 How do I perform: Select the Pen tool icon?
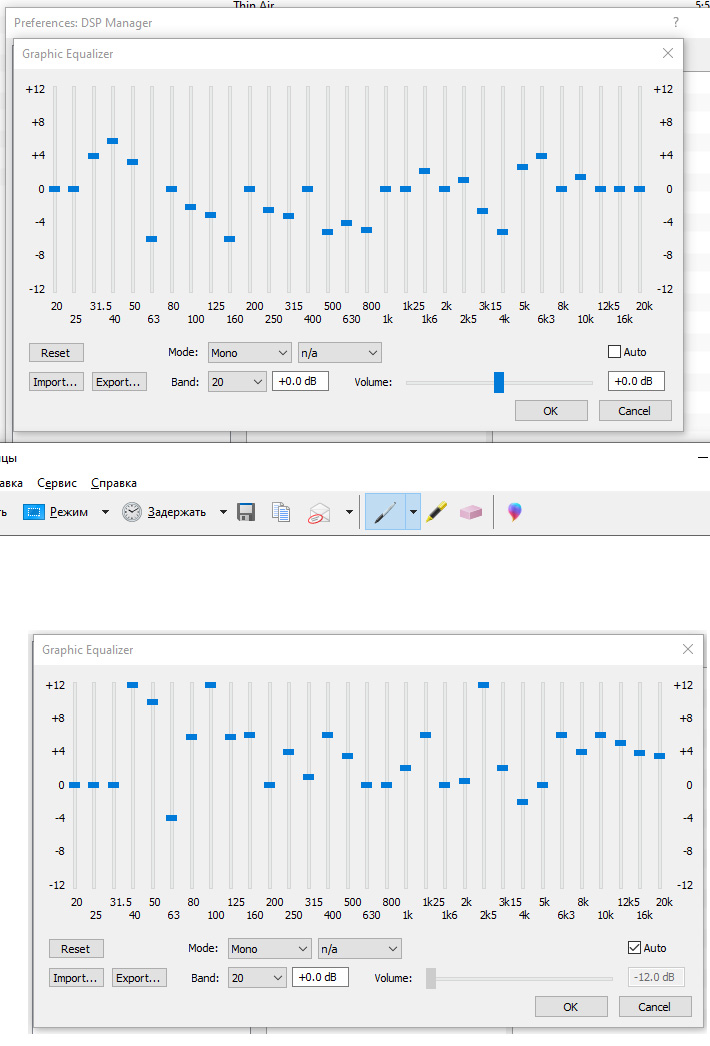pos(385,512)
